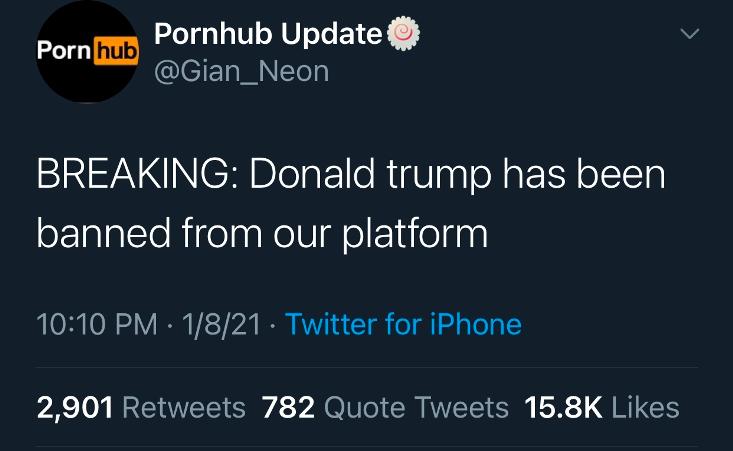Screen dimensions: 733x451
Task: Click the word "BREAKING:" in the tweet
Action: 139,174
